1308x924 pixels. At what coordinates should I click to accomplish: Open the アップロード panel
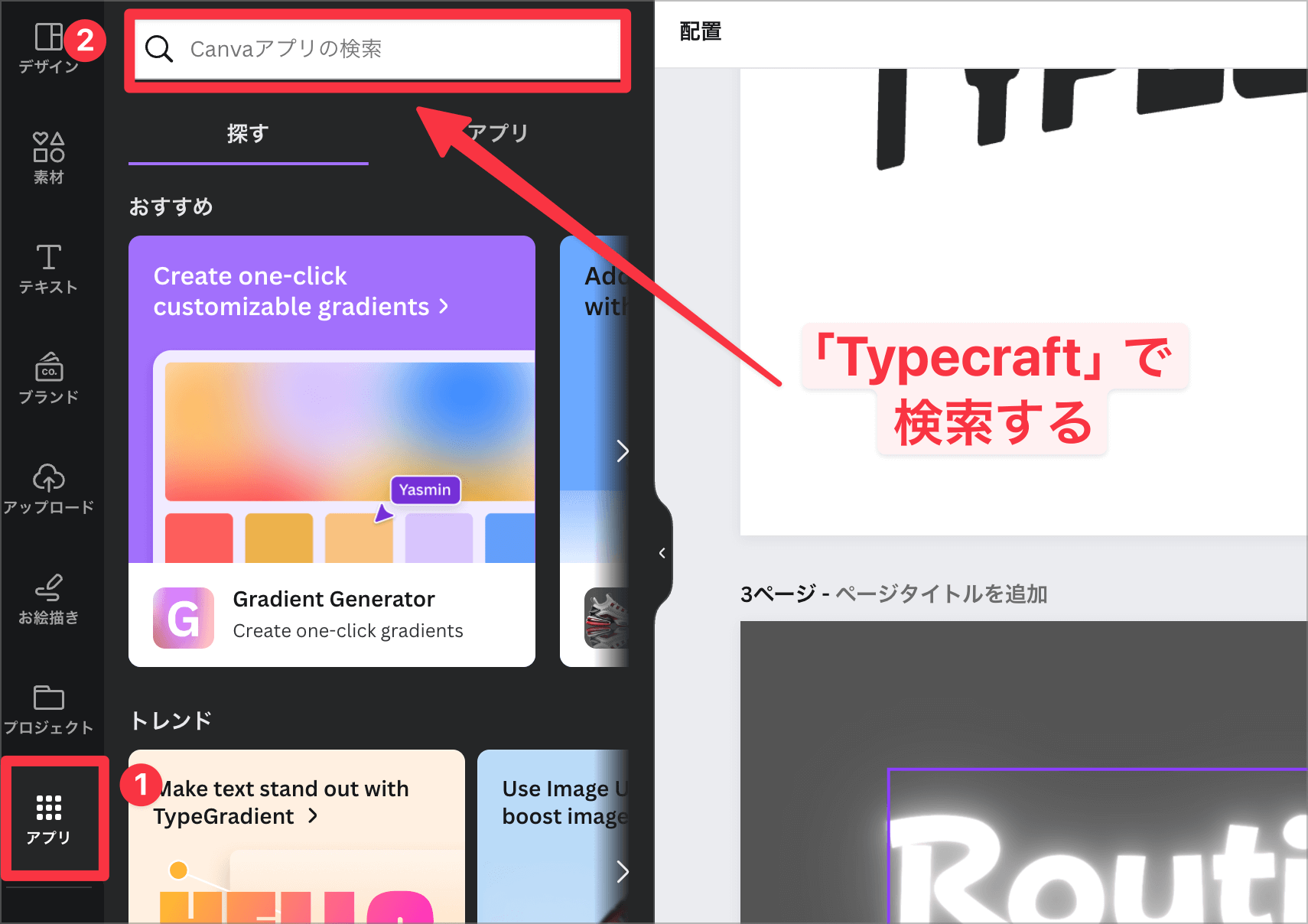click(x=49, y=487)
